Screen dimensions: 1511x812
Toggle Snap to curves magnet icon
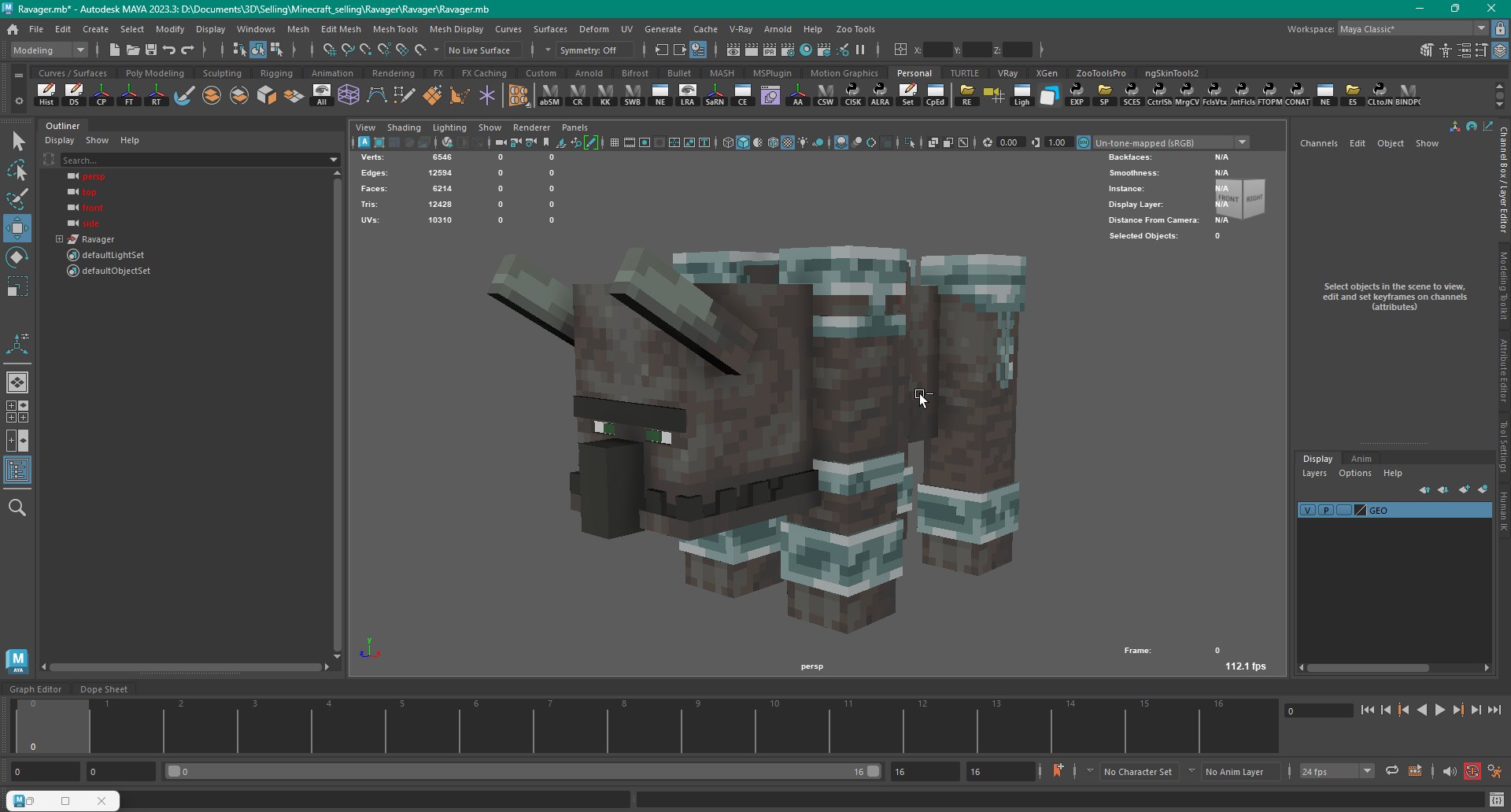click(348, 50)
